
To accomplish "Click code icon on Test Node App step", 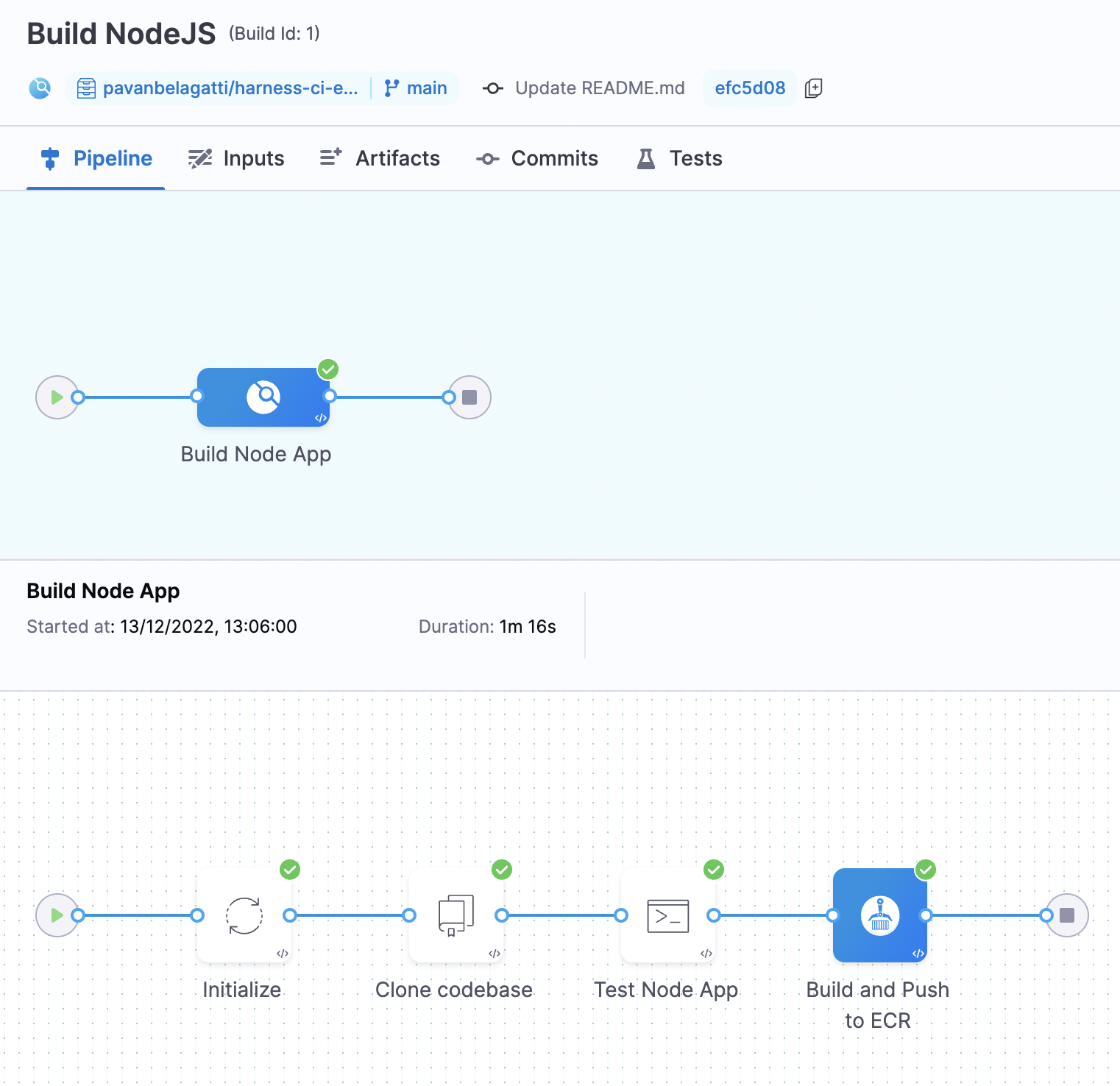I will click(x=706, y=954).
